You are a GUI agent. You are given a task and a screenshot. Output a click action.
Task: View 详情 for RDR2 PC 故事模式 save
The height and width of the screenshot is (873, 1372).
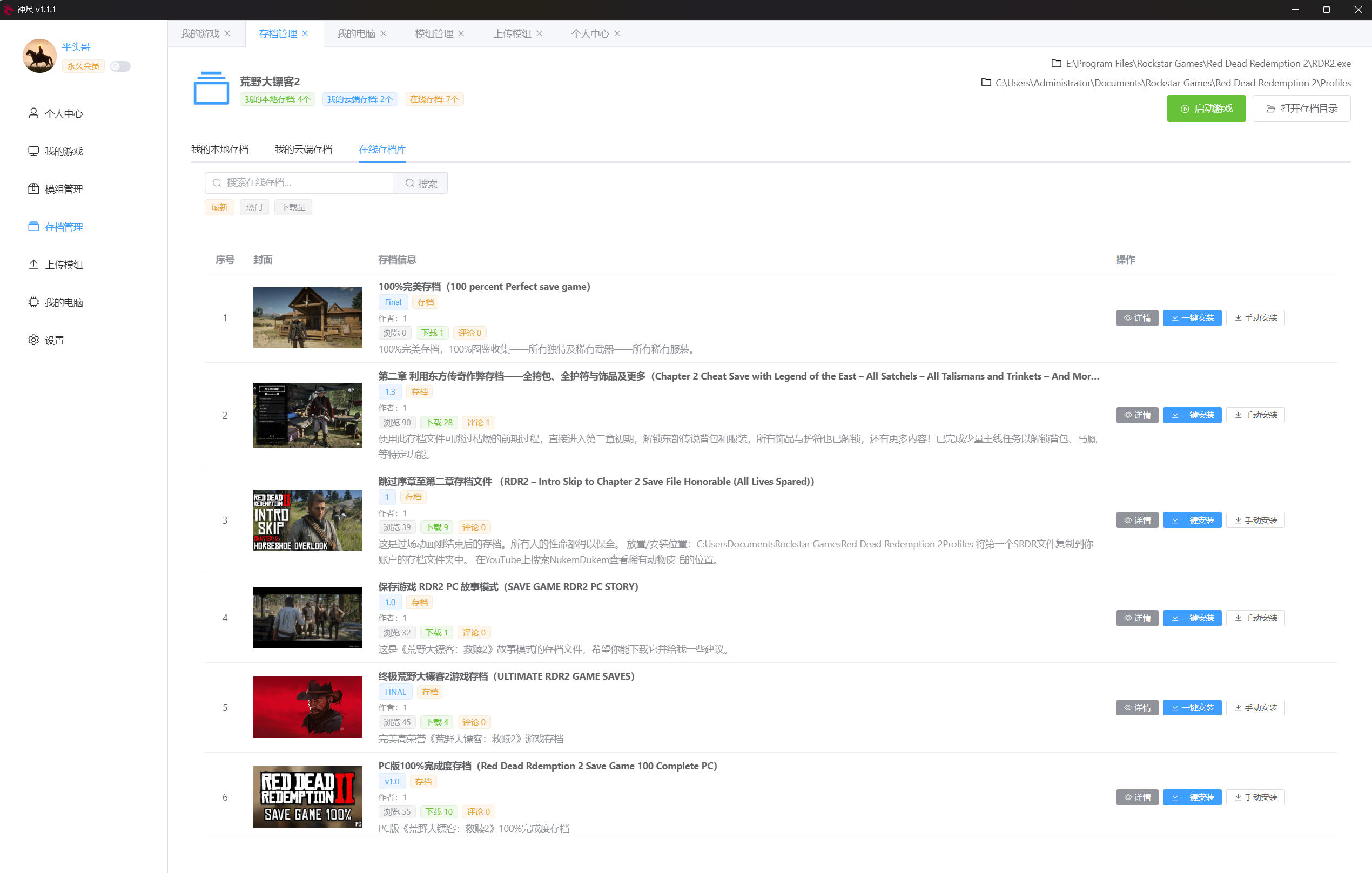1137,618
